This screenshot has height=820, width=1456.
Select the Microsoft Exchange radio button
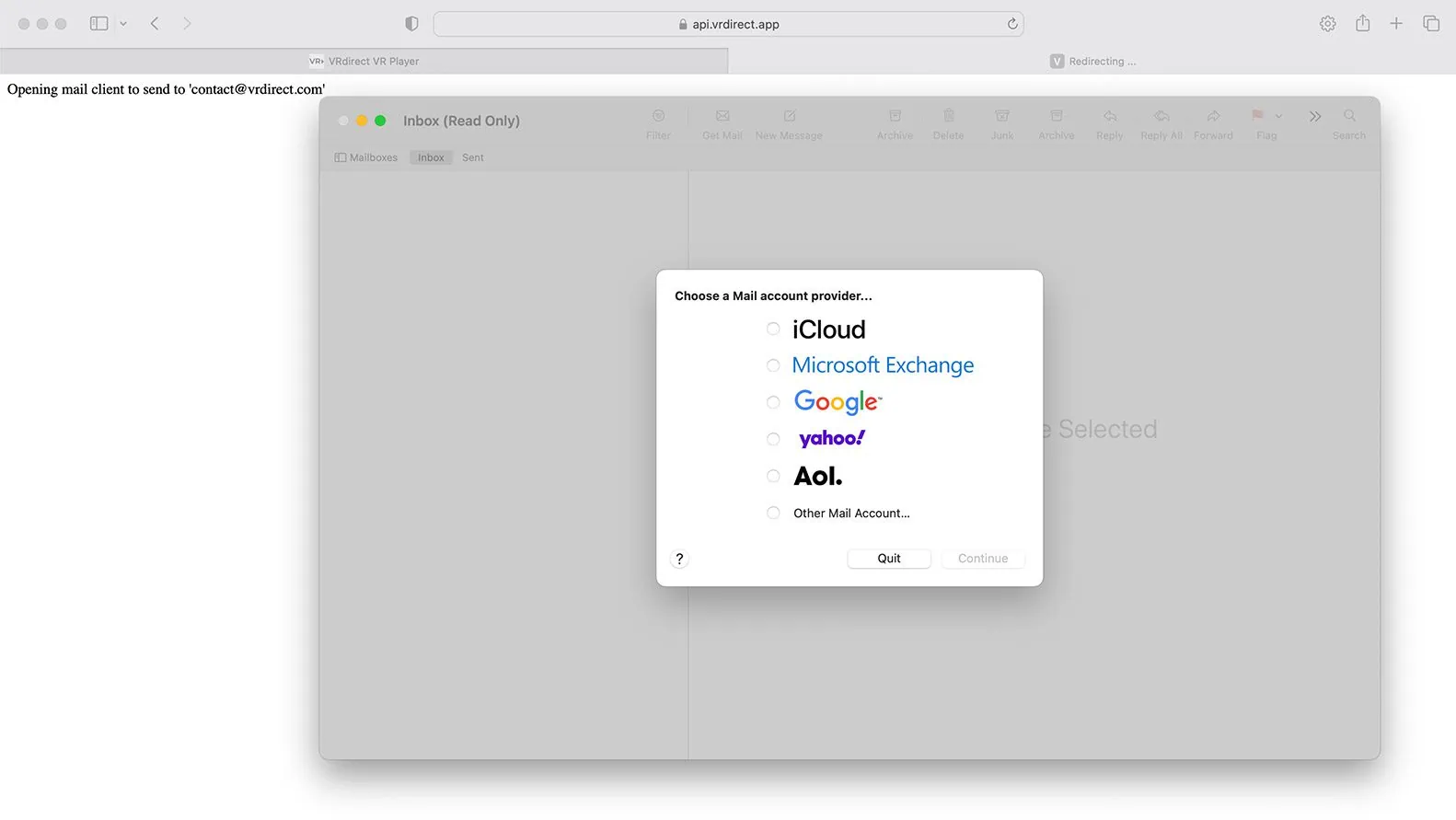click(x=773, y=365)
